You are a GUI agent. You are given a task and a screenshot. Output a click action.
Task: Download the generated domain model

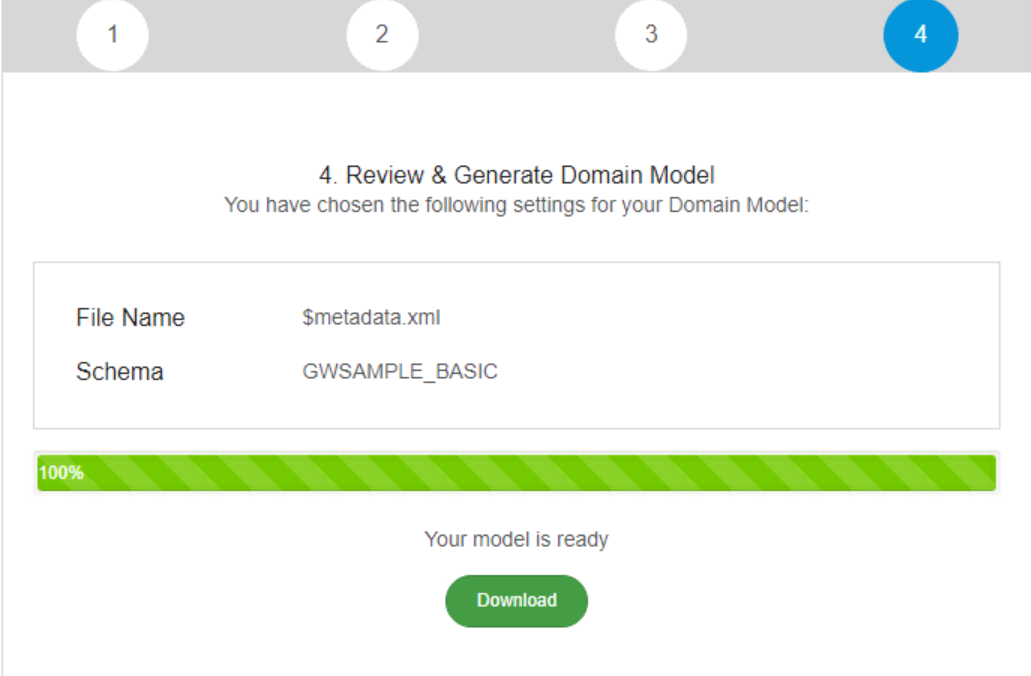(x=516, y=600)
